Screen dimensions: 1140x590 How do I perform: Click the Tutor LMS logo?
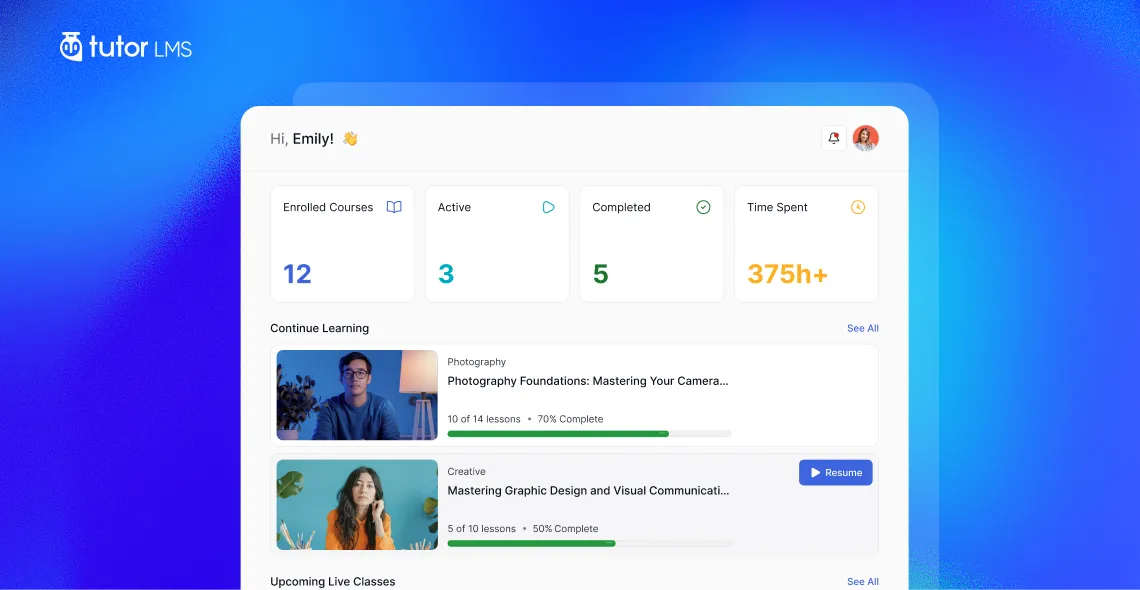[x=126, y=47]
